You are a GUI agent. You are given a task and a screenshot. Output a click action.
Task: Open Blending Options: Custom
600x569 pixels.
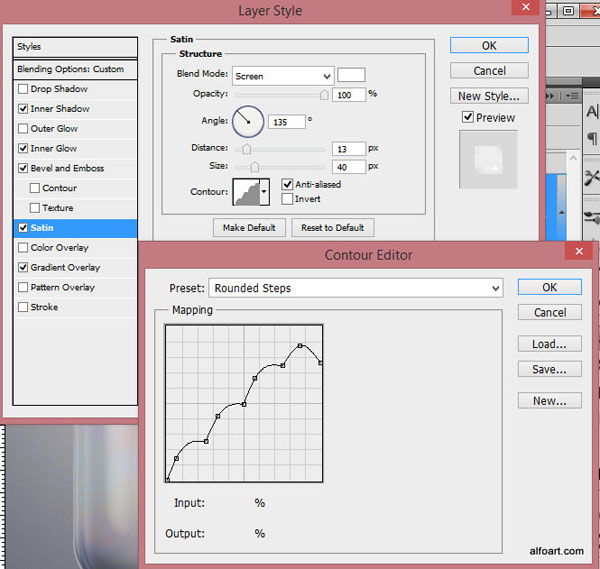coord(75,69)
